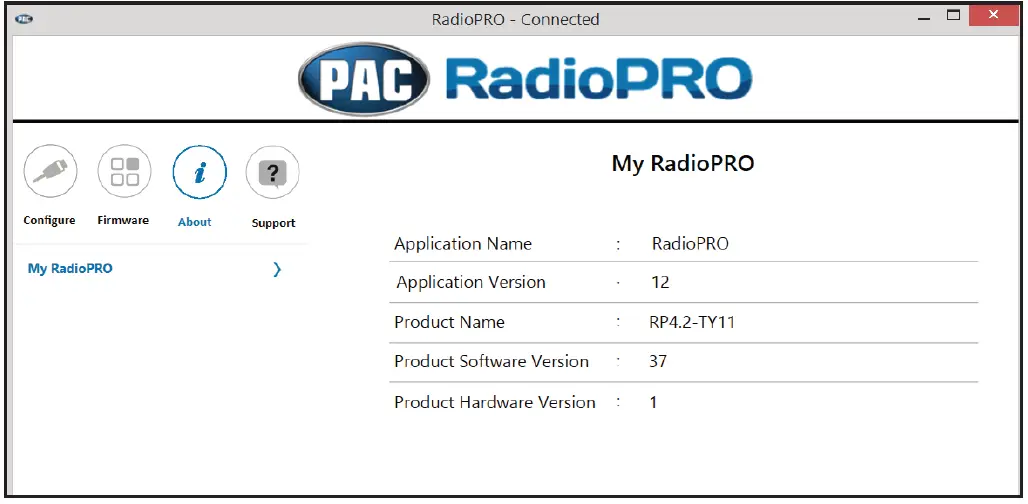The width and height of the screenshot is (1028, 504).
Task: Minimize the RadioPRO window
Action: (924, 19)
